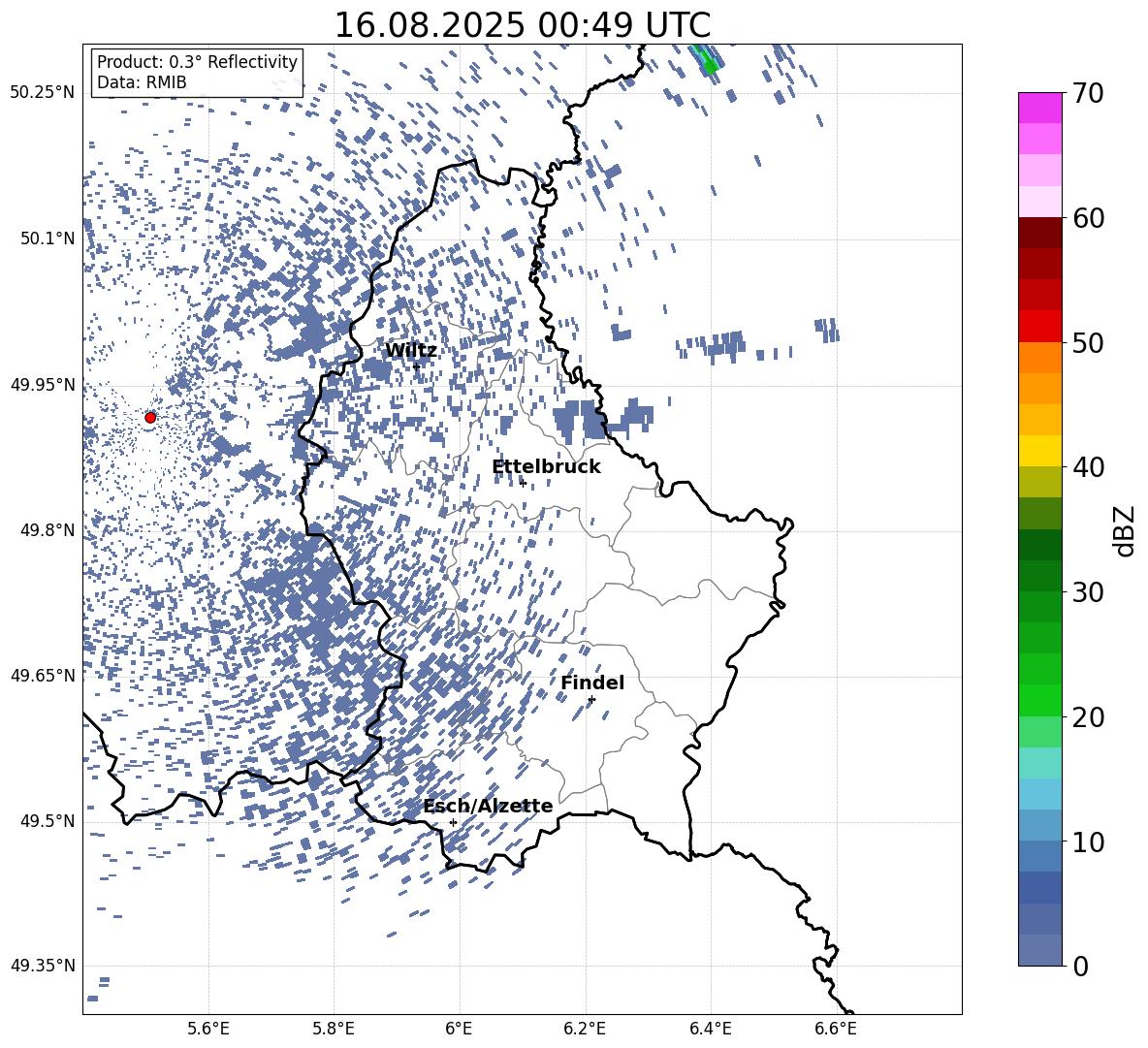Click the dark red colorbar segment below 60

(x=1039, y=233)
